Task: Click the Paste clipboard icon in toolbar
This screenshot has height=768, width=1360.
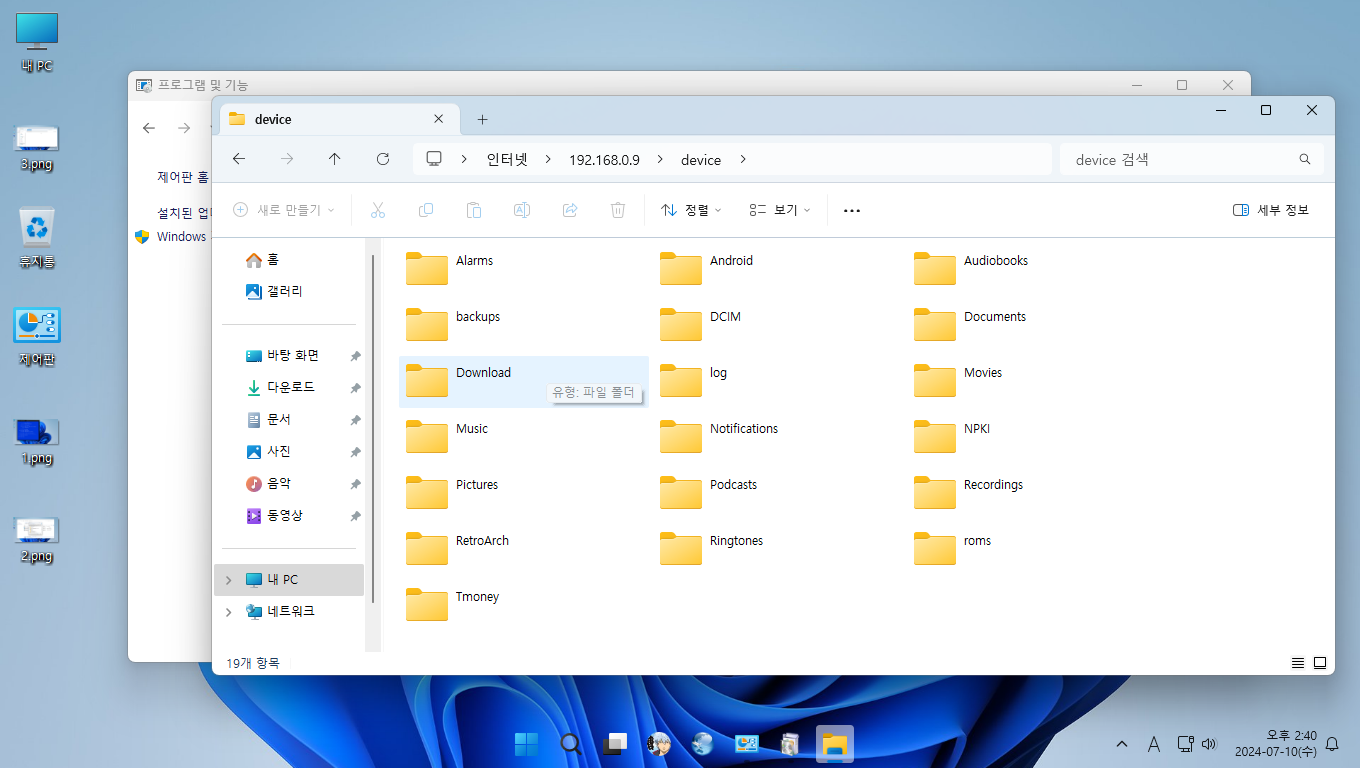Action: (474, 210)
